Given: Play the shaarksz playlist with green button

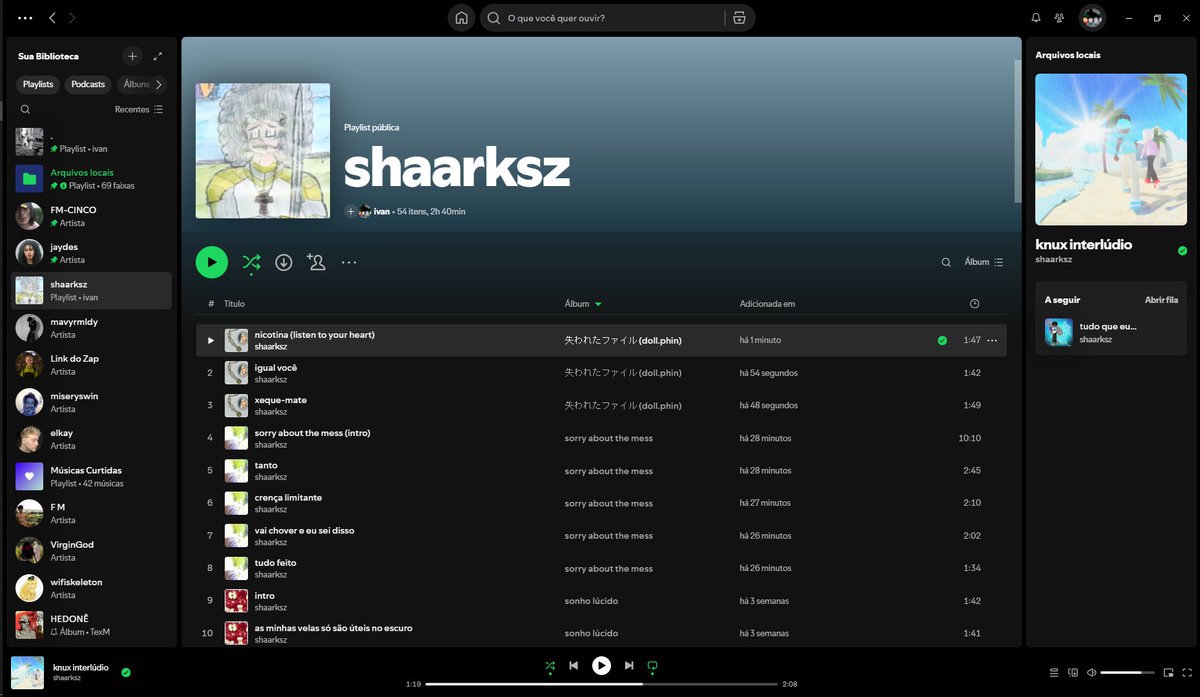Looking at the screenshot, I should tap(211, 262).
